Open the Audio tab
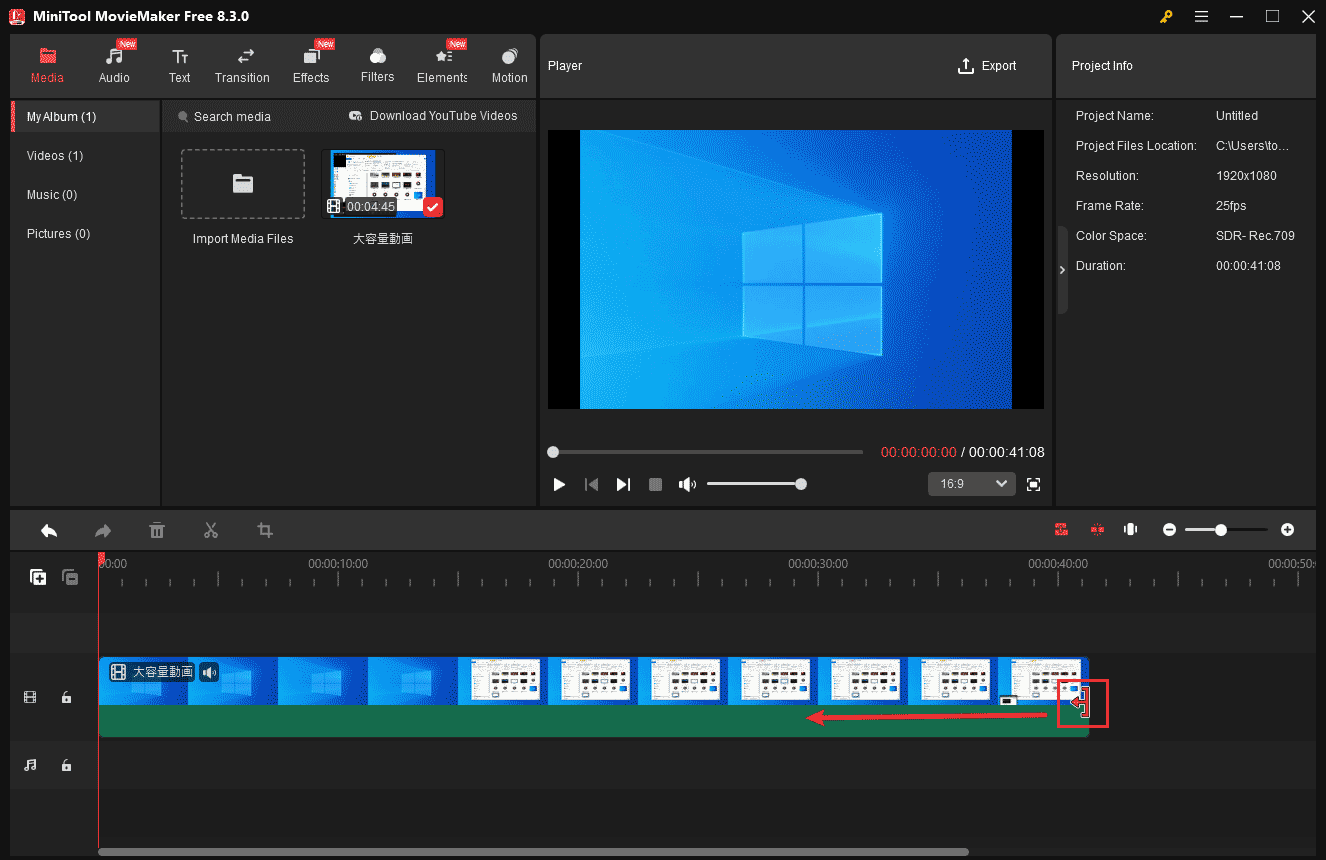The image size is (1326, 860). click(114, 66)
